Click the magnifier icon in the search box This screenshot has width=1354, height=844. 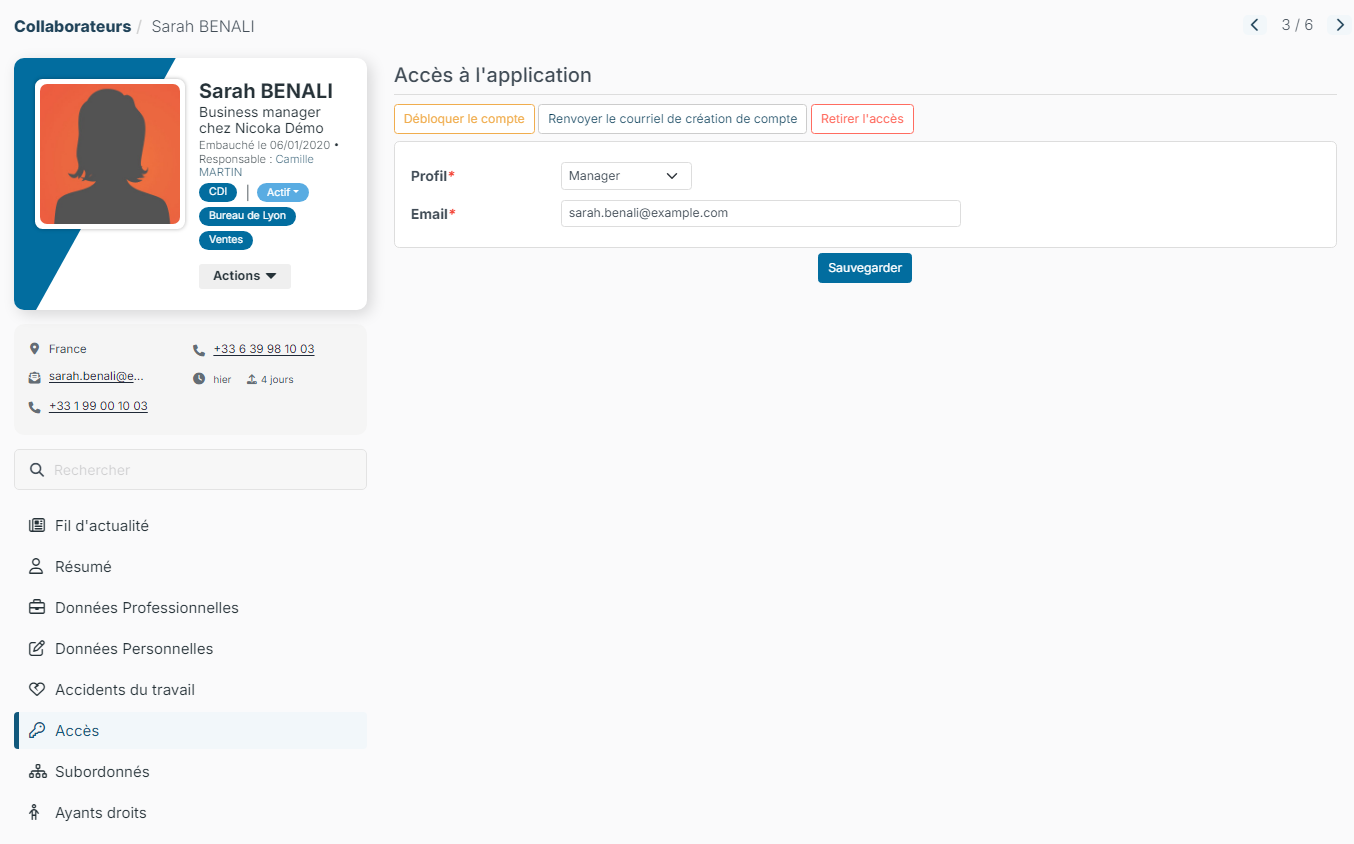pos(37,470)
